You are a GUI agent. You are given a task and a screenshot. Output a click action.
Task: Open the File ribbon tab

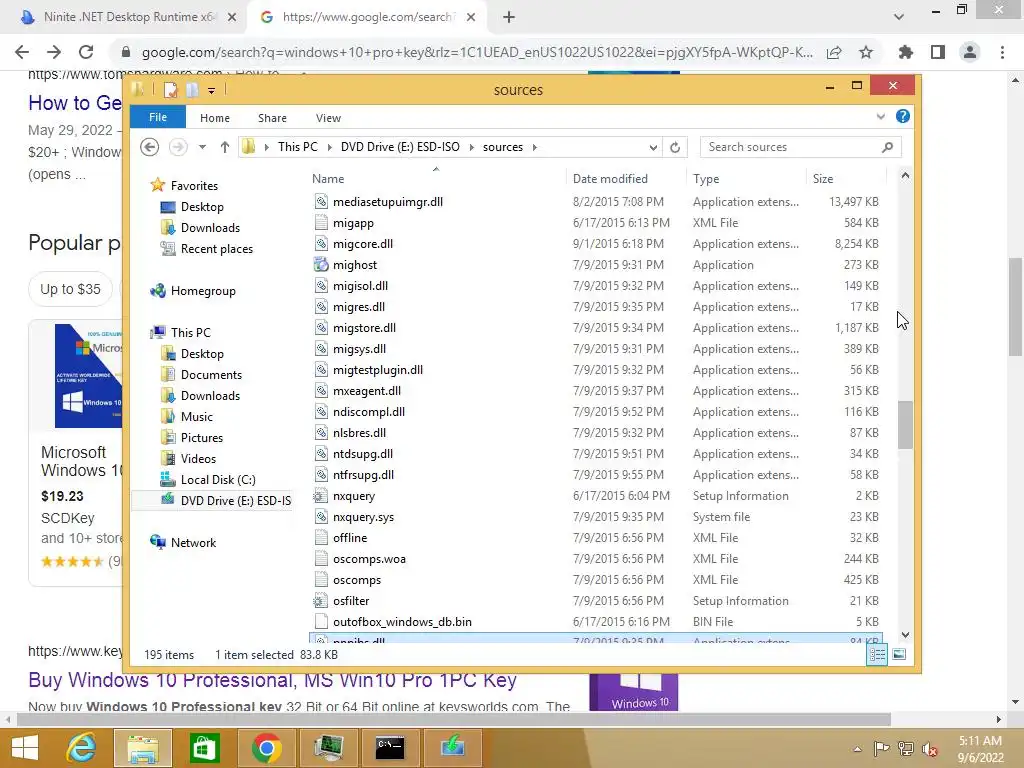coord(158,117)
